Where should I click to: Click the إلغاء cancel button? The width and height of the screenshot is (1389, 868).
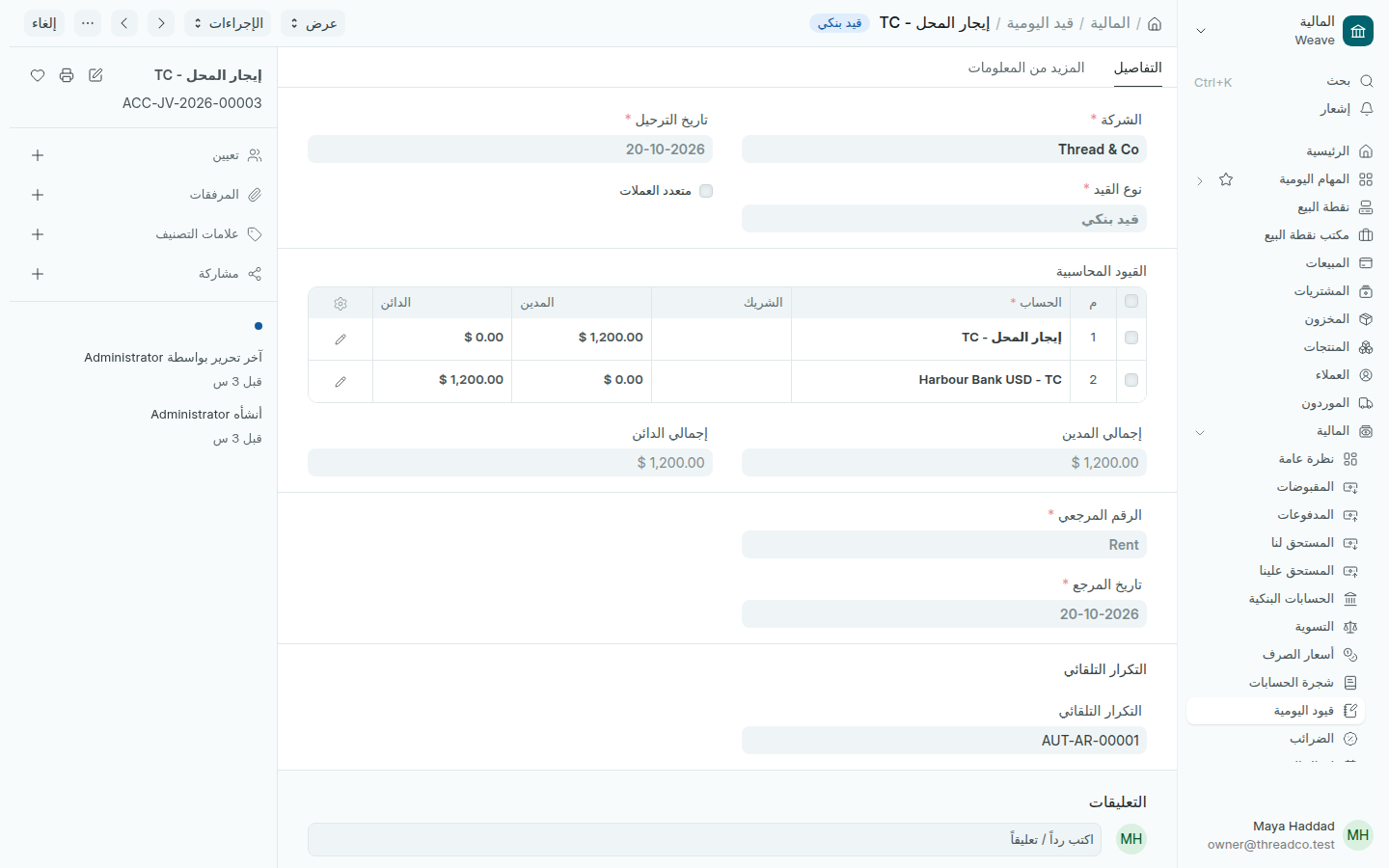[x=44, y=23]
